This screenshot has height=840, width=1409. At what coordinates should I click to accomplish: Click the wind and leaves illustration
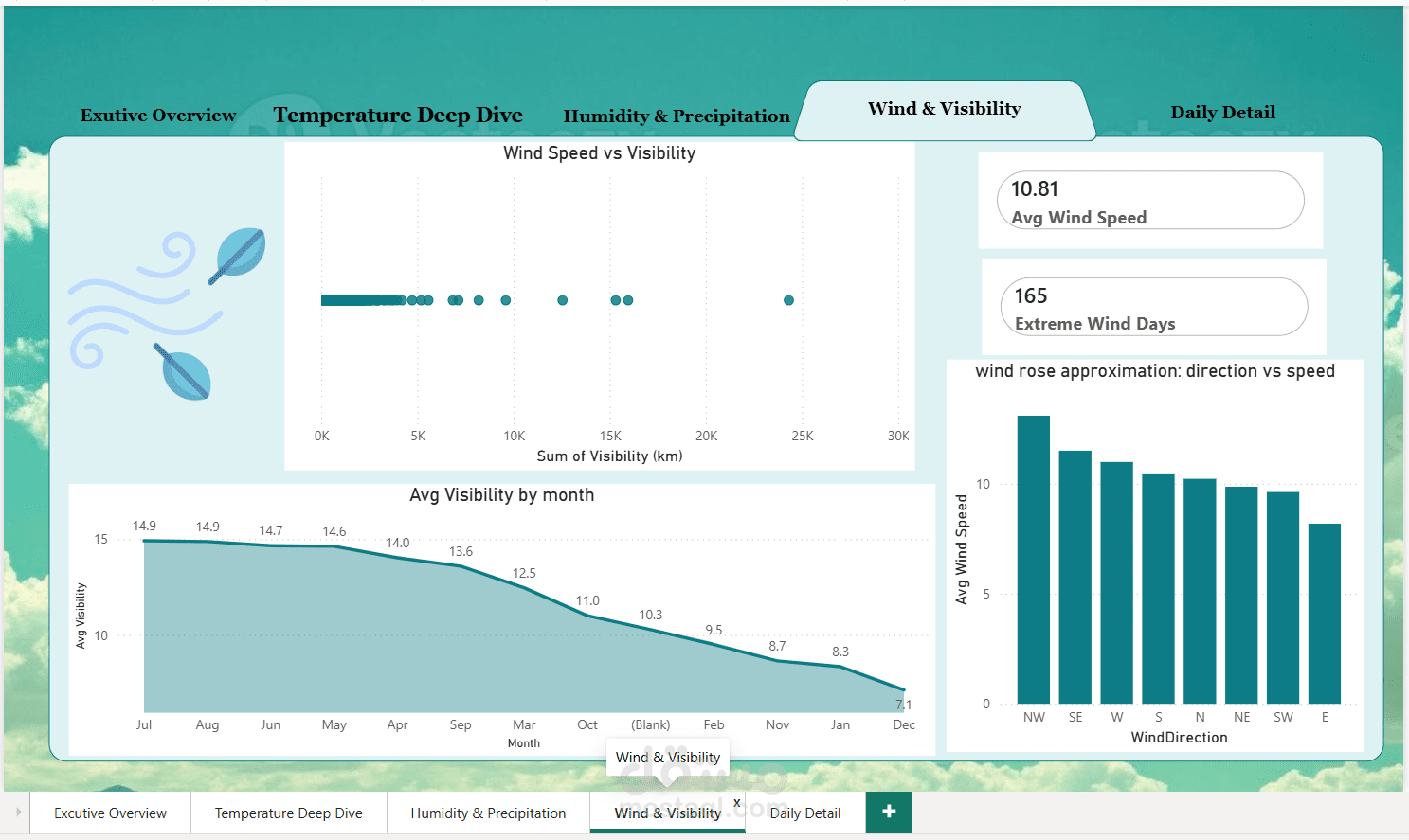[167, 313]
